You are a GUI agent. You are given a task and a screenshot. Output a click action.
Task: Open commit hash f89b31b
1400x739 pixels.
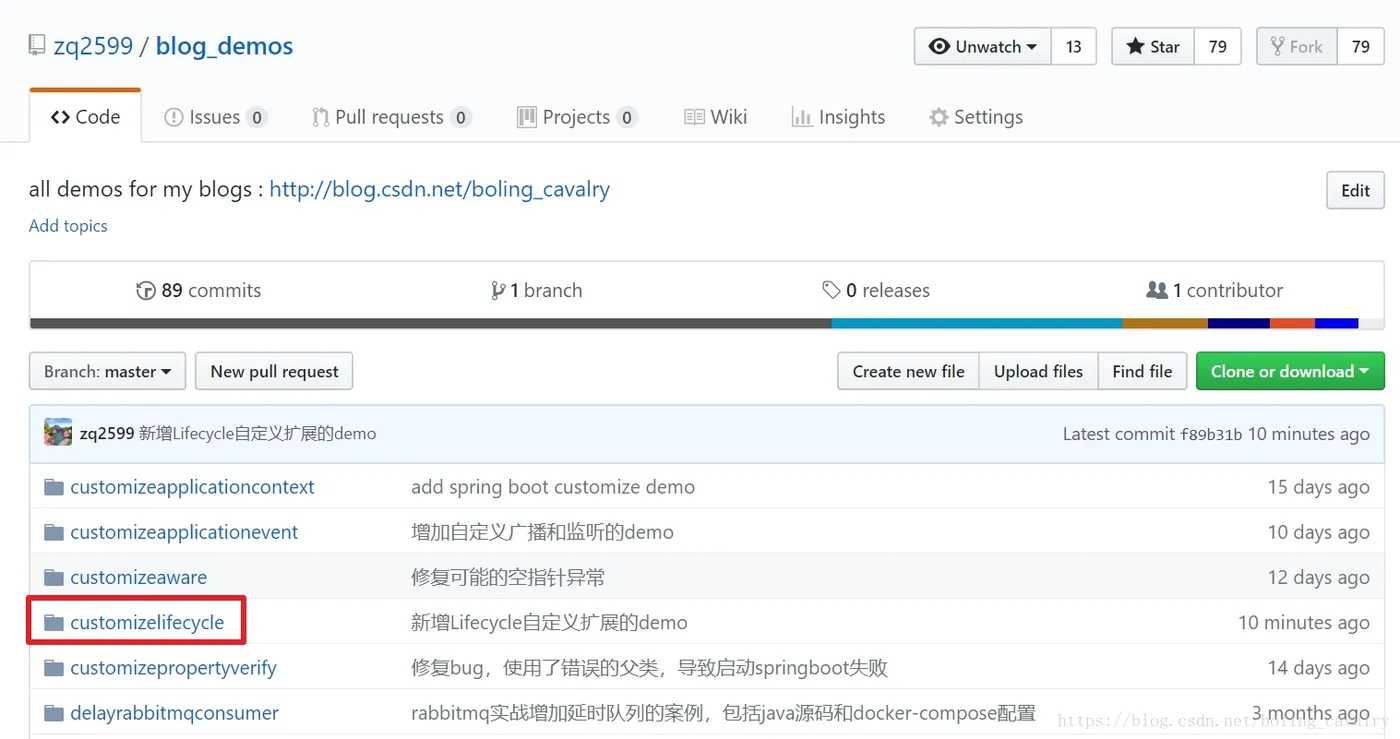1211,434
